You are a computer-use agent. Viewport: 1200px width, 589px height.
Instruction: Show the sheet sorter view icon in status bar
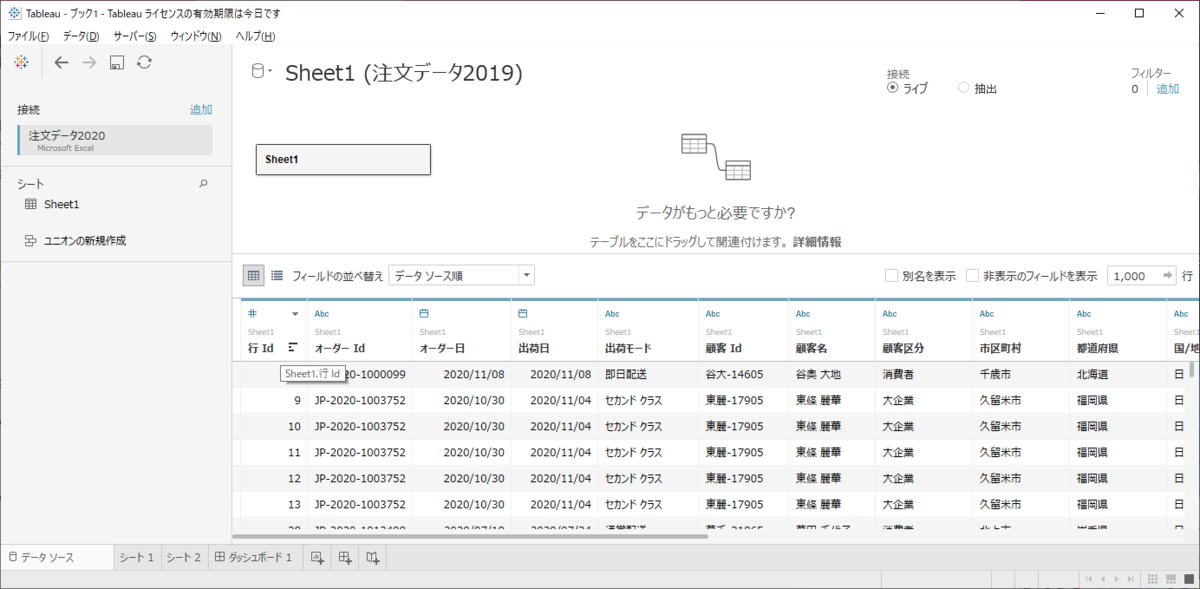(1154, 579)
